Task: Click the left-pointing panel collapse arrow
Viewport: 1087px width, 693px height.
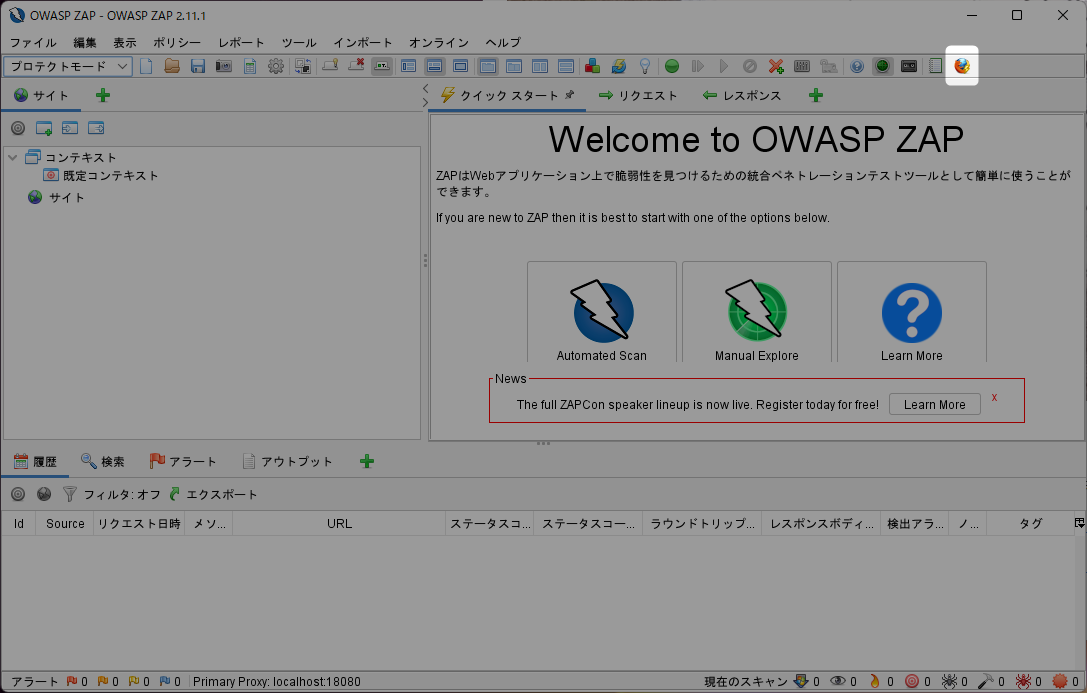Action: 425,89
